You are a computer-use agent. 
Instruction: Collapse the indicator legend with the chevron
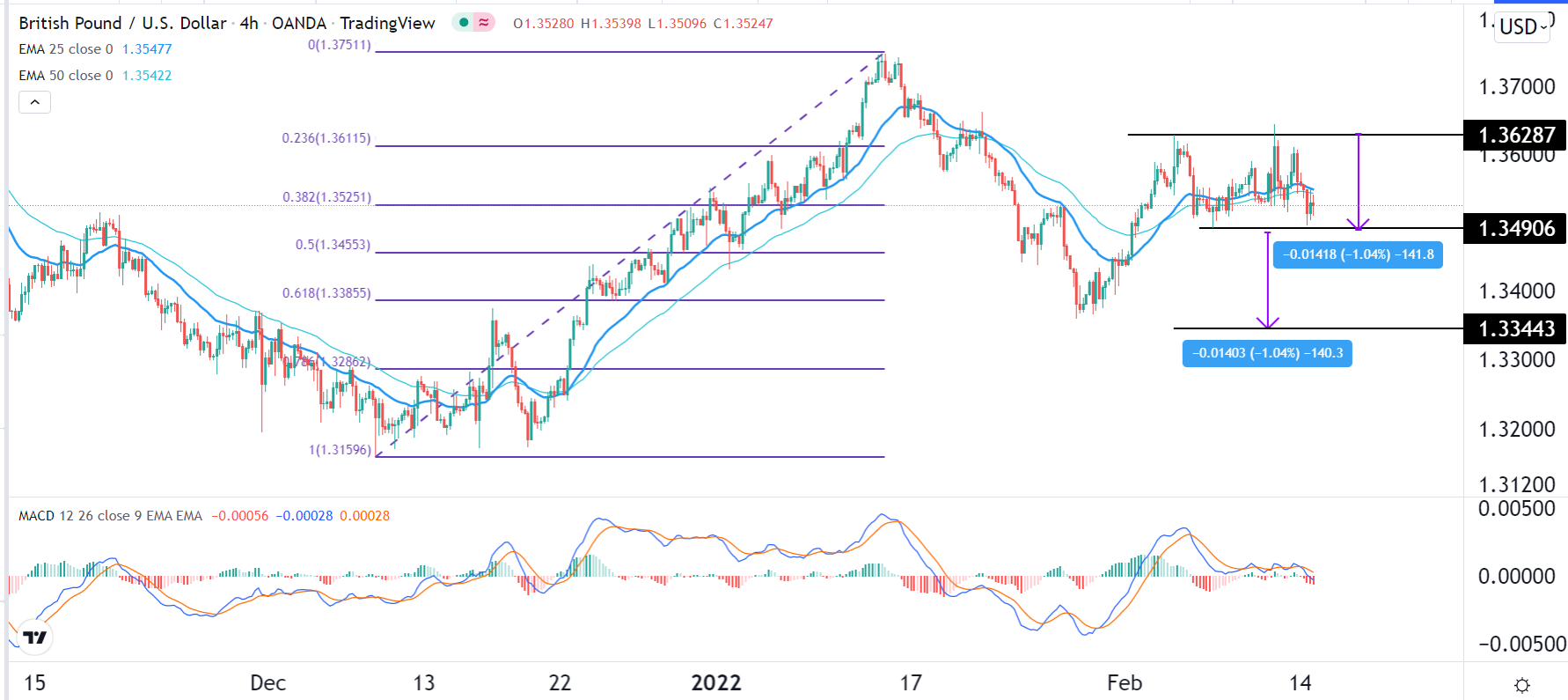[x=34, y=102]
